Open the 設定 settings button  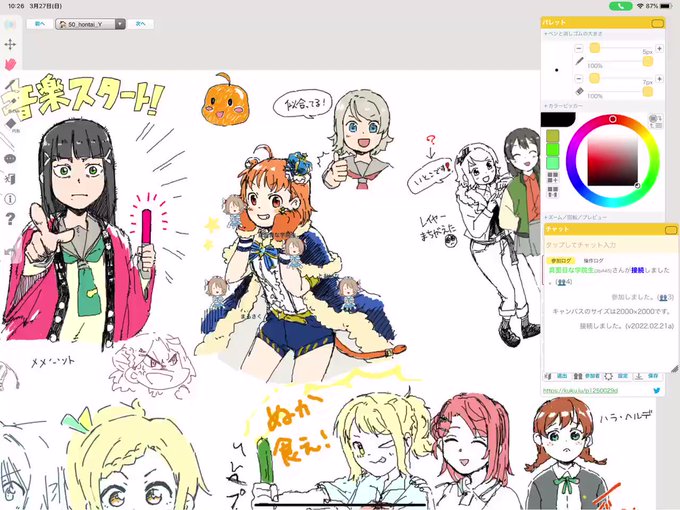click(x=617, y=376)
